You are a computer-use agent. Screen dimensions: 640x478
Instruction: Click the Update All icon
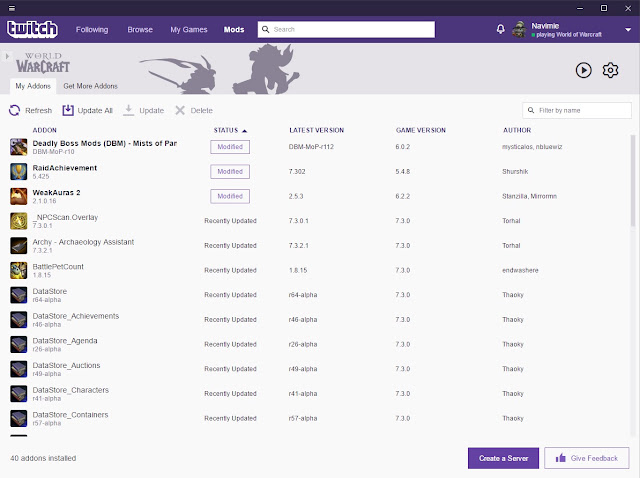(68, 110)
